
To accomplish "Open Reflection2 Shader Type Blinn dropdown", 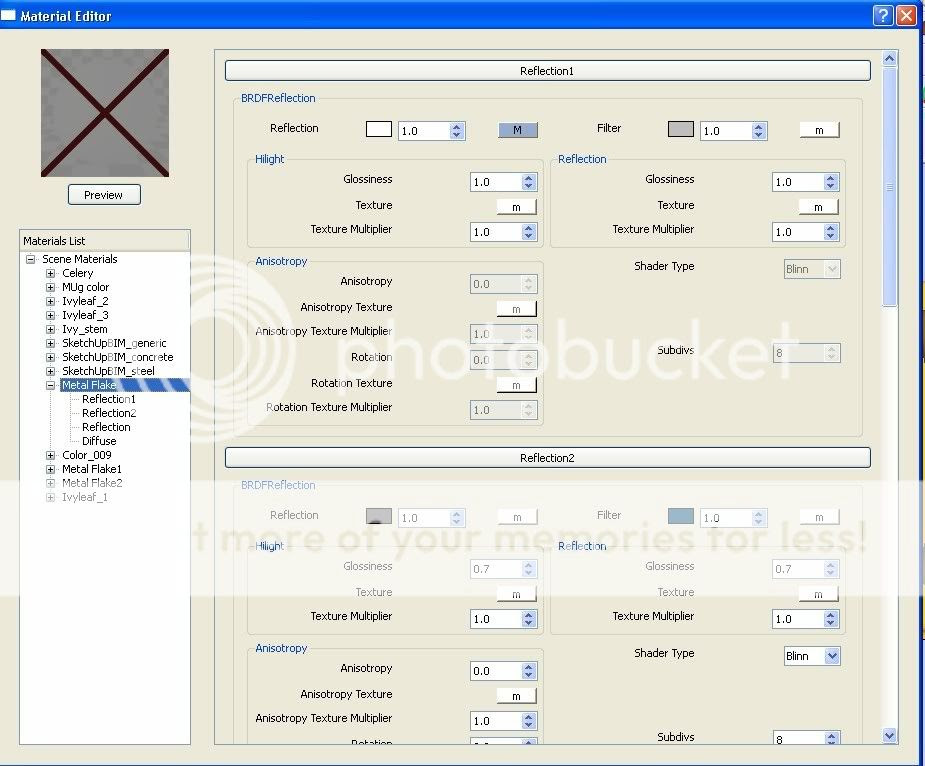I will tap(812, 656).
